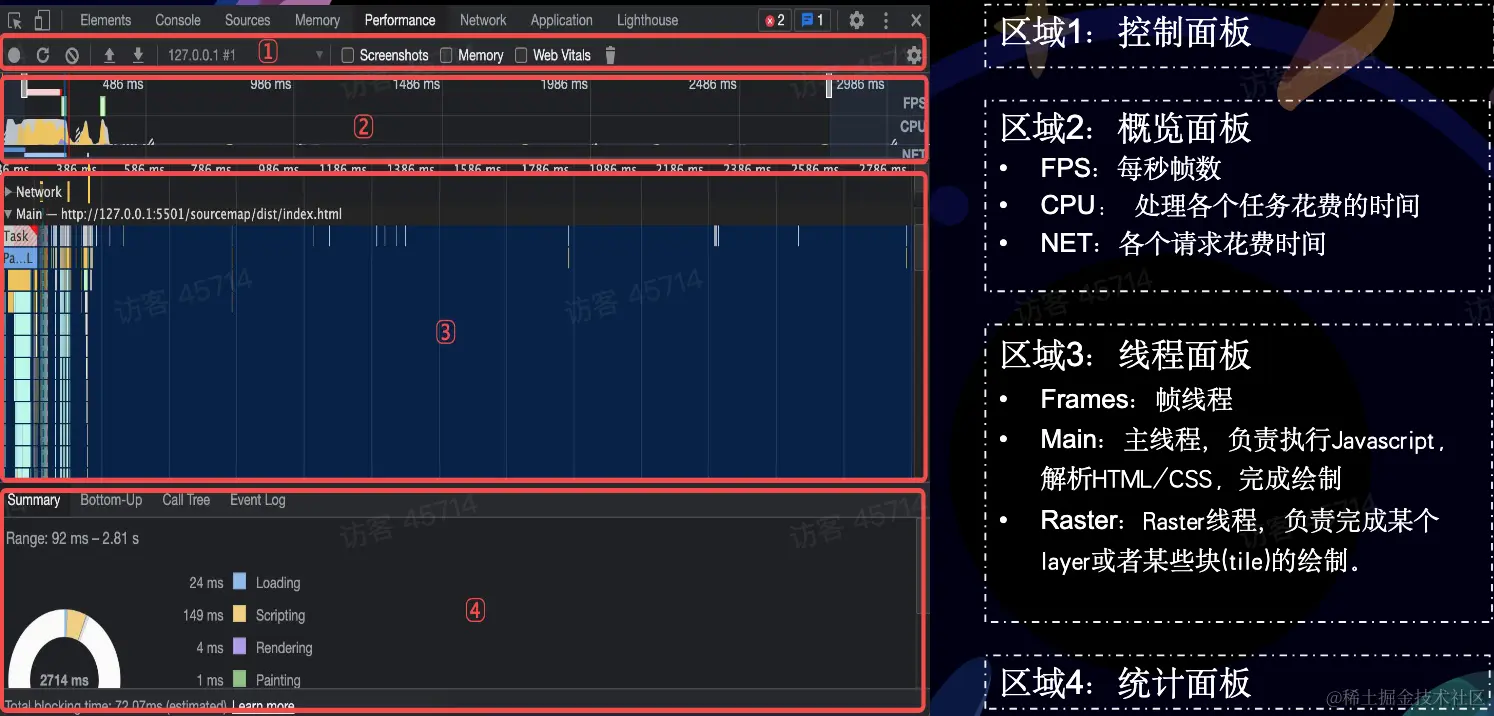Open the Call Tree tab
1494x716 pixels.
pos(186,500)
